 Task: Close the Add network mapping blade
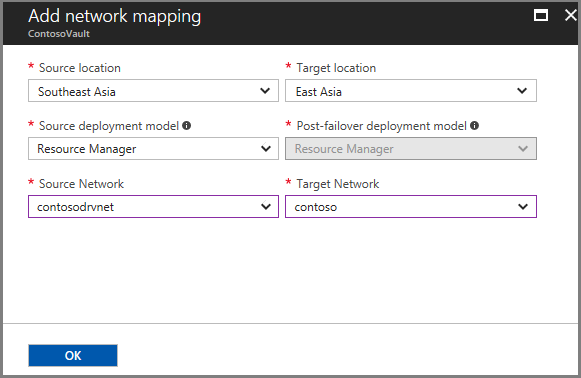pyautogui.click(x=571, y=15)
